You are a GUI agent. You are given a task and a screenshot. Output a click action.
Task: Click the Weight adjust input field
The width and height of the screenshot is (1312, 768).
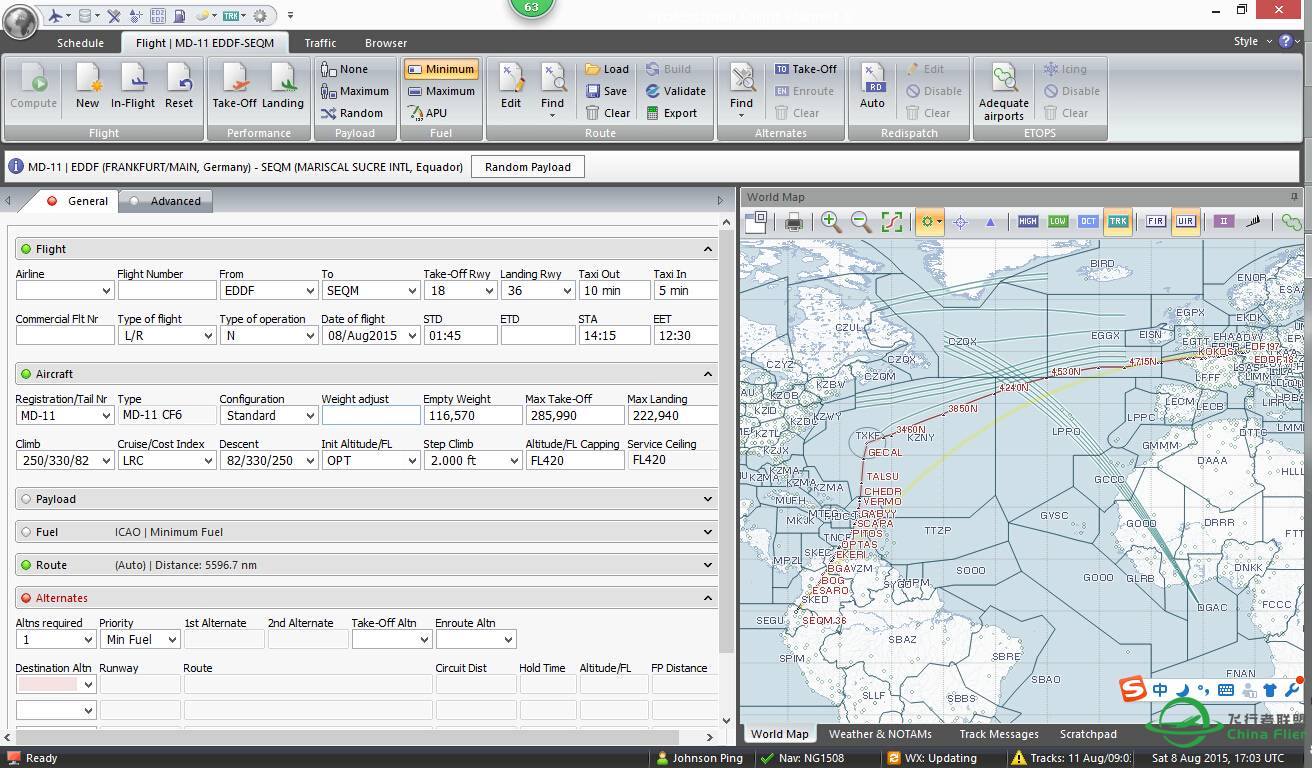pos(370,415)
